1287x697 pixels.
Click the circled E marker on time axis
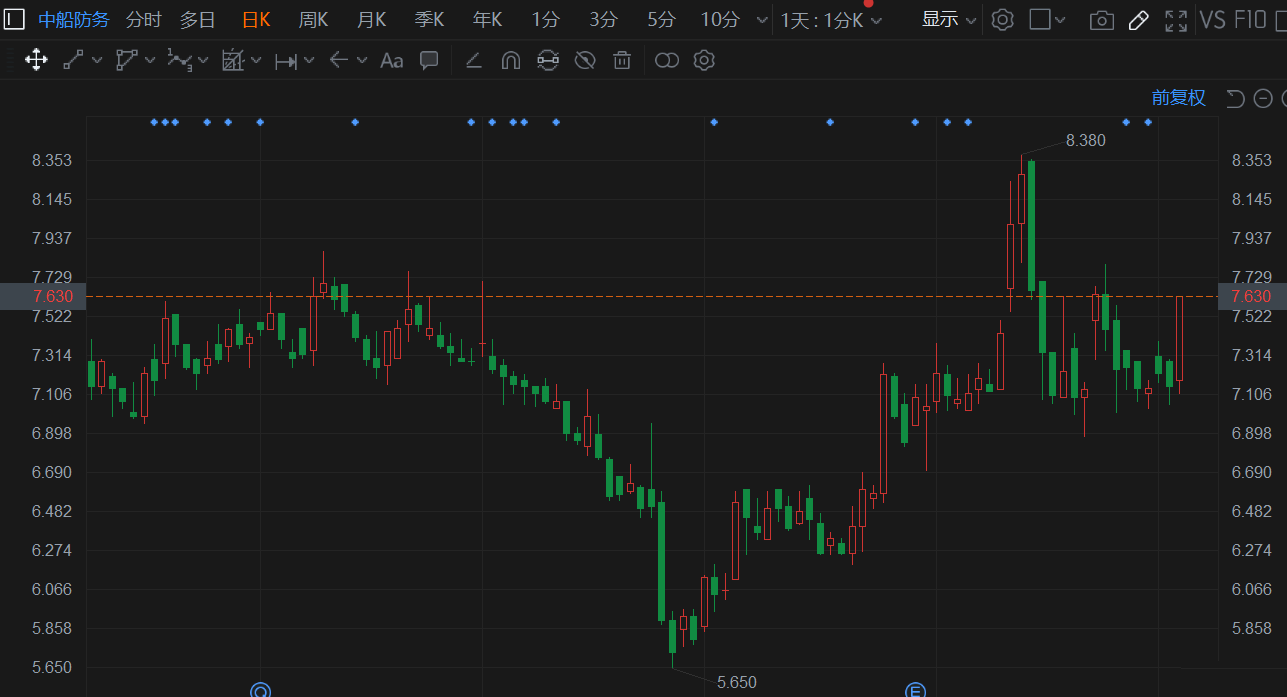point(914,689)
